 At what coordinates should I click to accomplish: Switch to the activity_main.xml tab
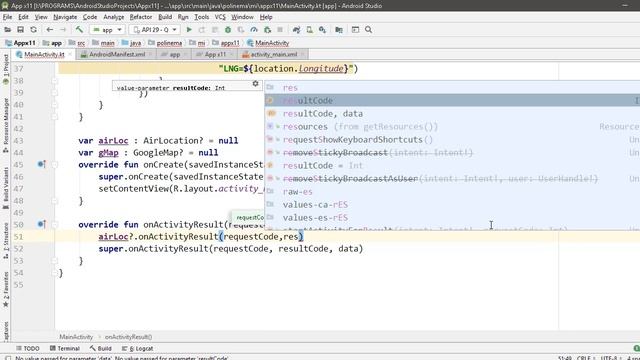point(273,54)
